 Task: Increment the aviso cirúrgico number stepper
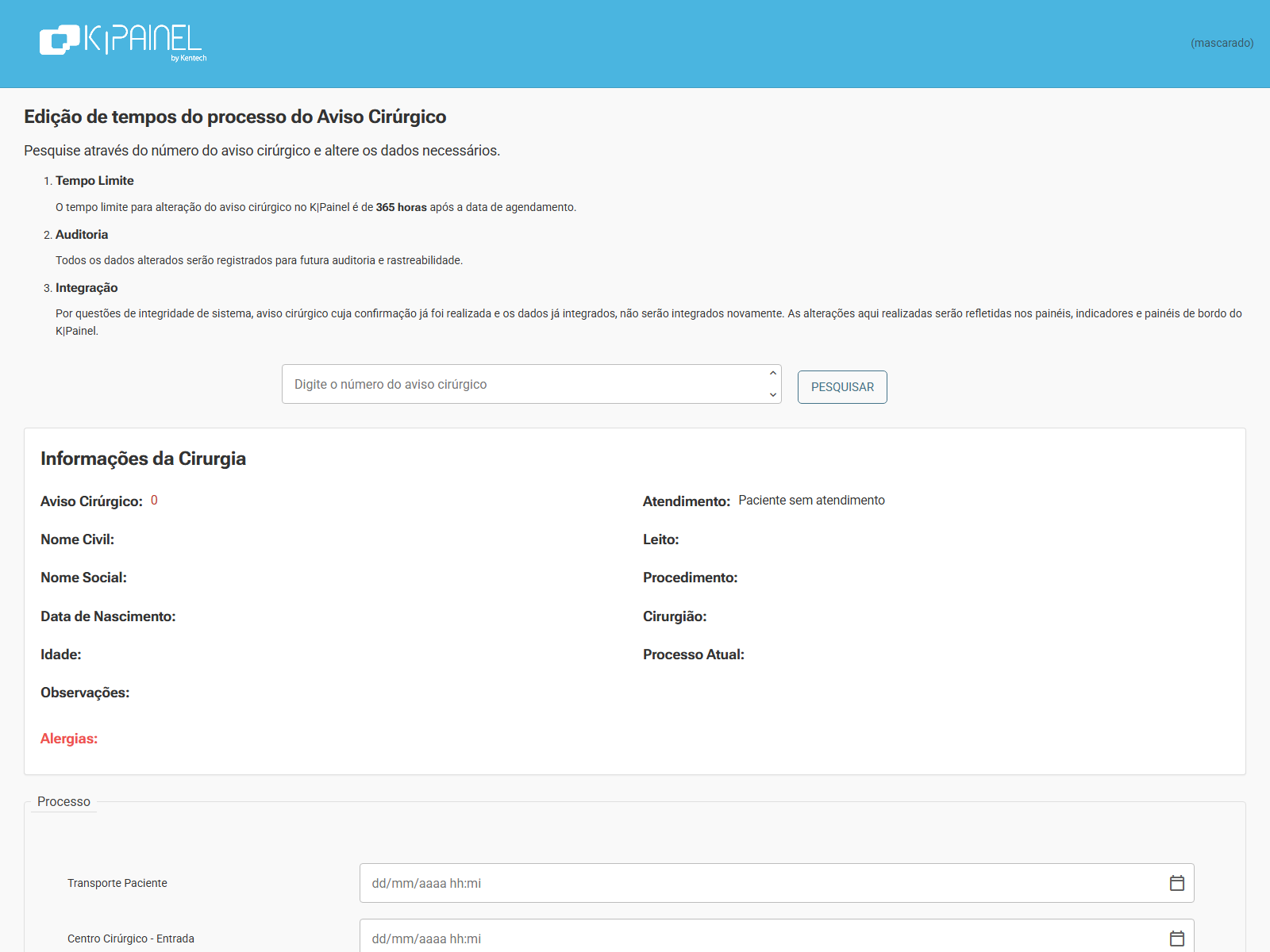[x=773, y=374]
